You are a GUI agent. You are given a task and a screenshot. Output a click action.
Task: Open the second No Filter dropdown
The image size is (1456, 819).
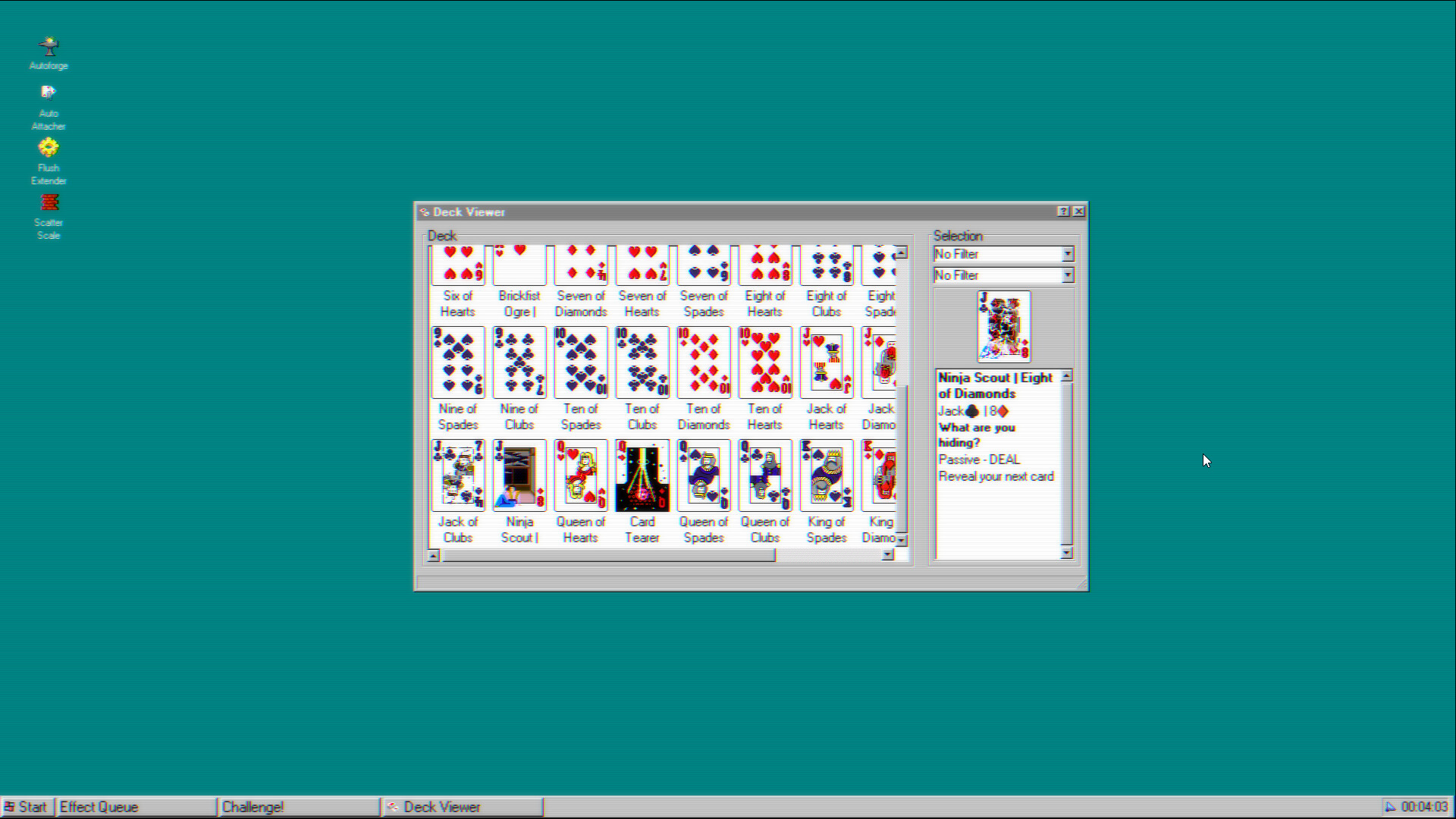1068,275
